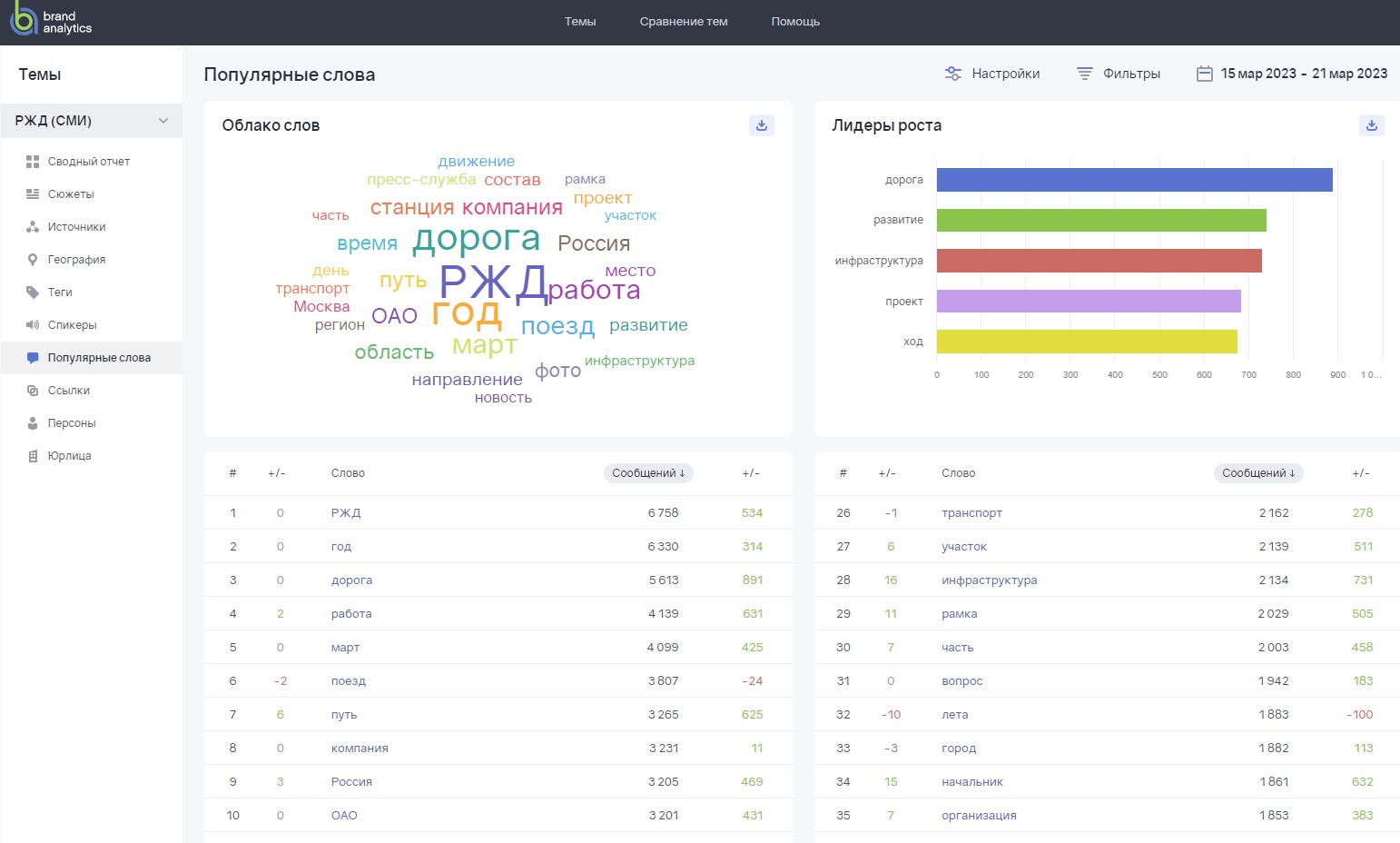The height and width of the screenshot is (843, 1400).
Task: Open the Помощь menu item
Action: click(x=794, y=21)
